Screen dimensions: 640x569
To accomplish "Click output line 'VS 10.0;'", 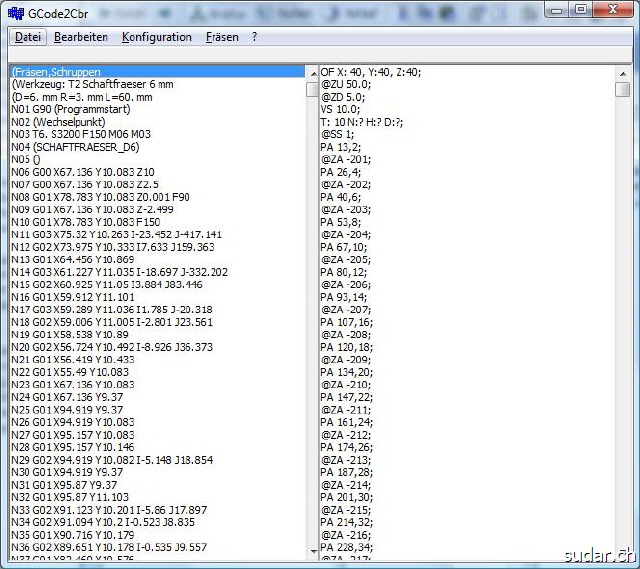I will pyautogui.click(x=340, y=109).
